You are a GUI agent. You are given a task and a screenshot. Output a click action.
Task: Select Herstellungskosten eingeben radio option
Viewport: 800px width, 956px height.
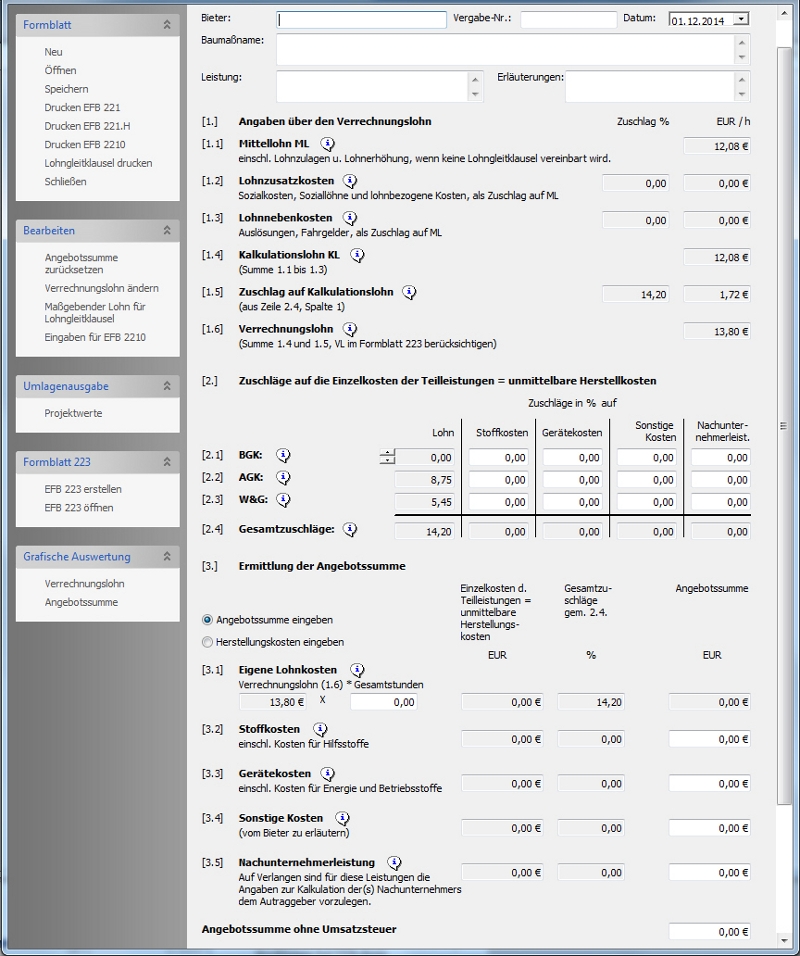[x=208, y=642]
